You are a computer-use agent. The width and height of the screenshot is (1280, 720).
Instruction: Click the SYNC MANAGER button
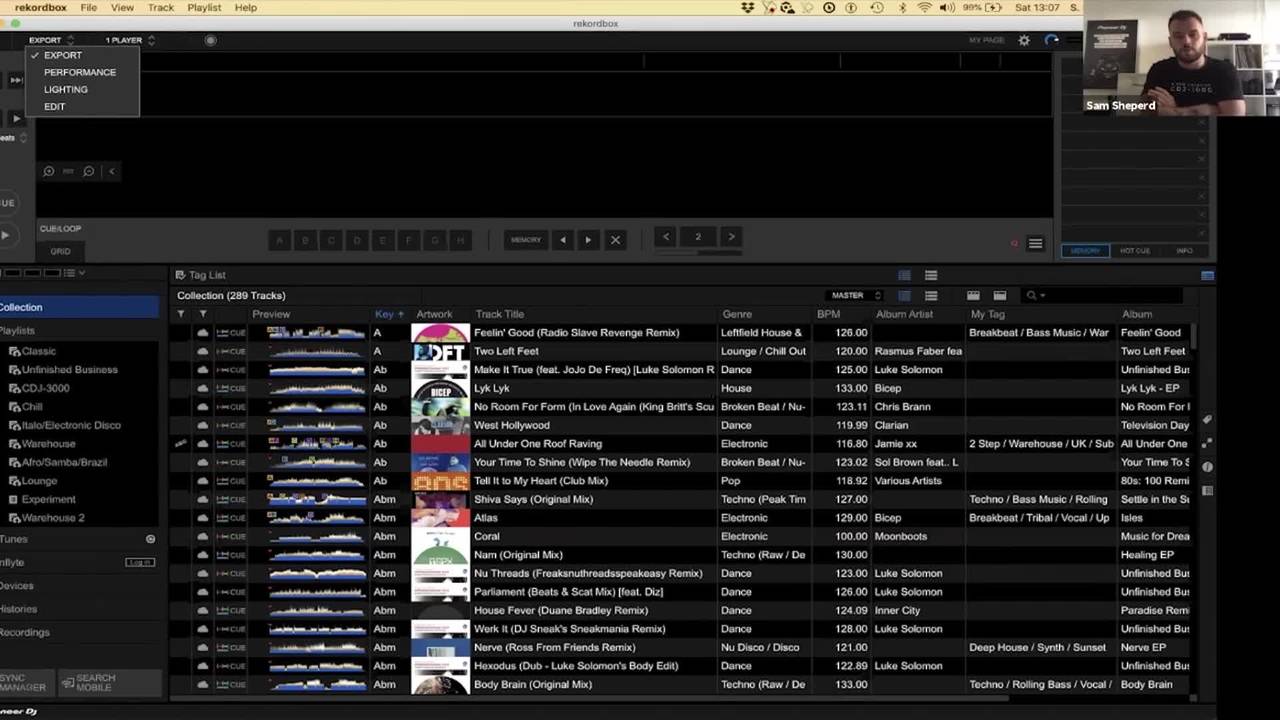tap(24, 683)
